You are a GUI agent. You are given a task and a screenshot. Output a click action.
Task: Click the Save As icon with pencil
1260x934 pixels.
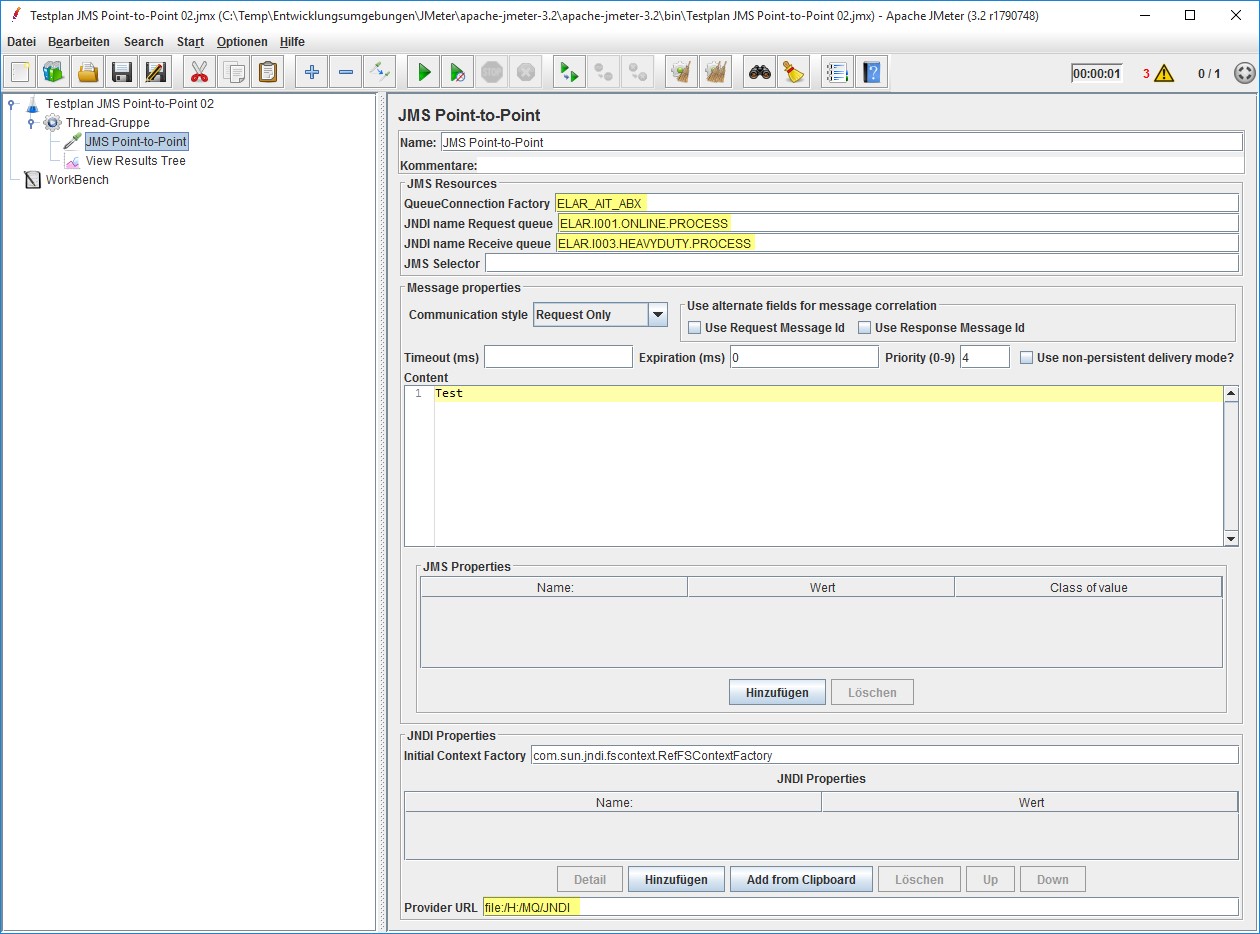pos(156,72)
